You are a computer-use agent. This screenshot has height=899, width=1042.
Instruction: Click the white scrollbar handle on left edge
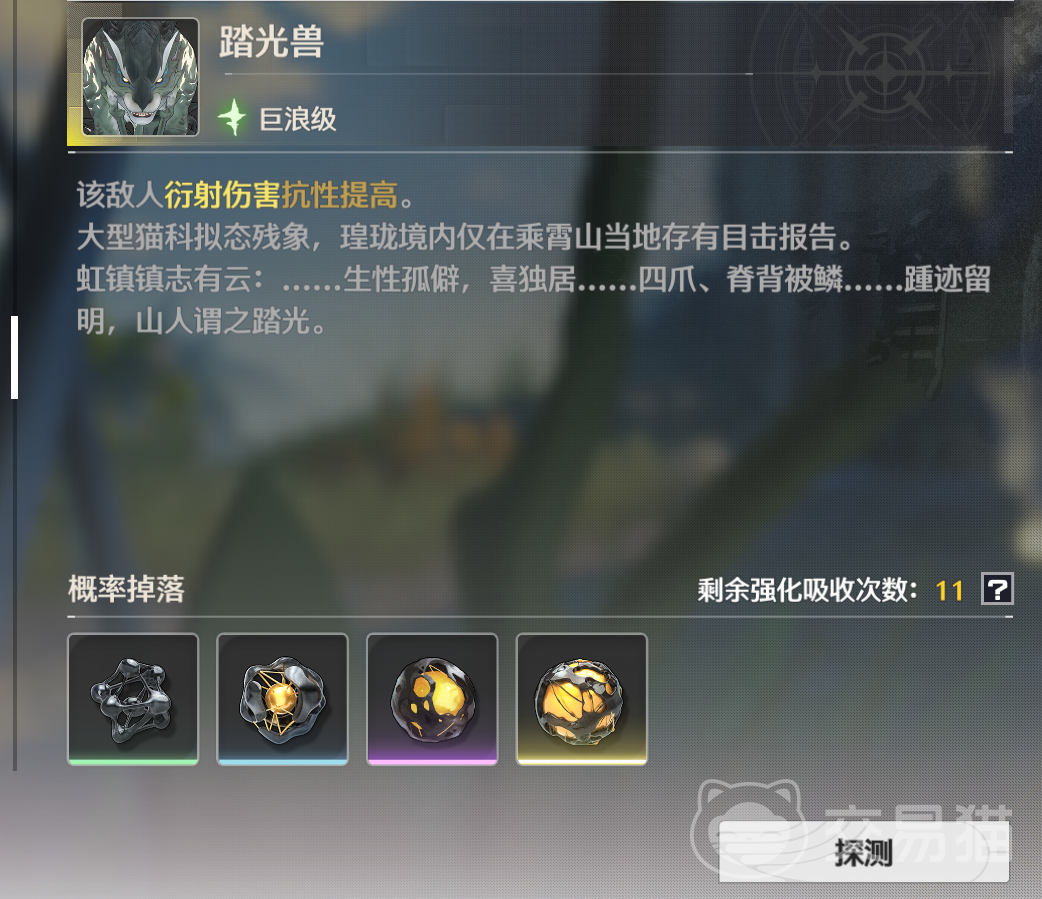coord(15,357)
